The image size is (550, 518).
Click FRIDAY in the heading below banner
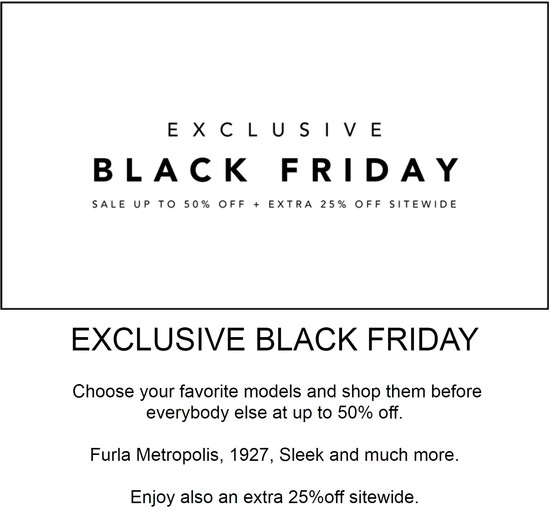(x=423, y=339)
